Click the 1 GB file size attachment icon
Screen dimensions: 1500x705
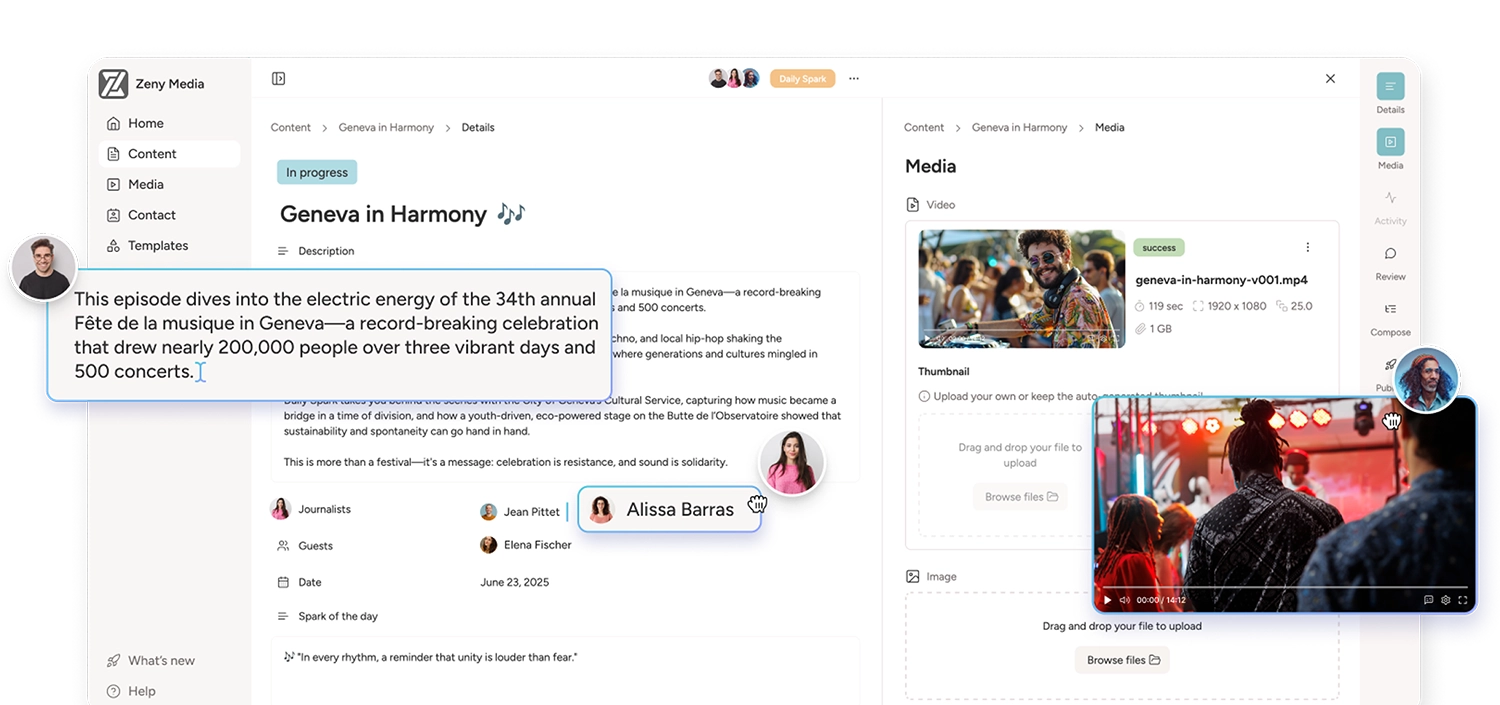click(1141, 329)
